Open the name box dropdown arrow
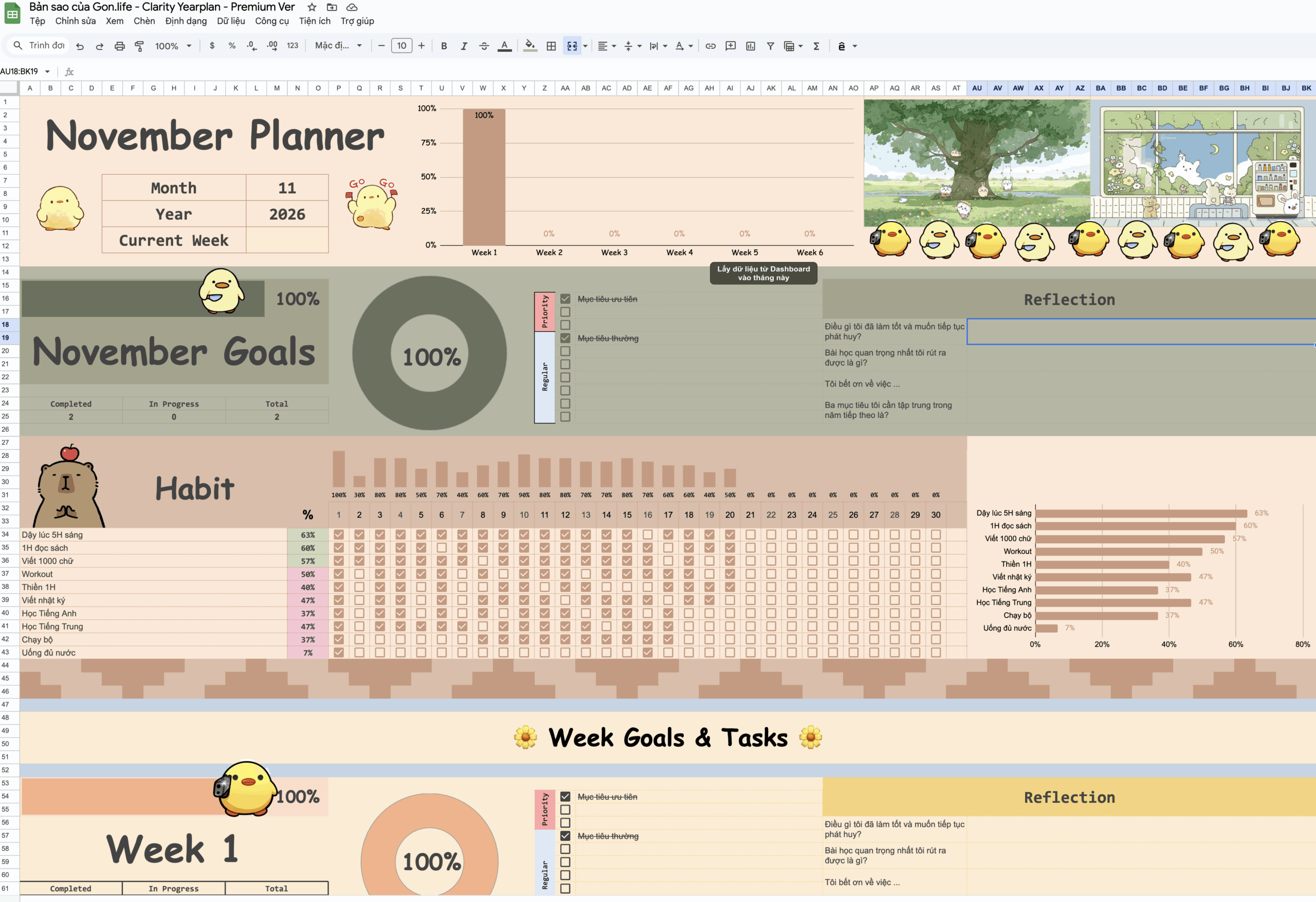The image size is (1316, 902). pos(48,71)
